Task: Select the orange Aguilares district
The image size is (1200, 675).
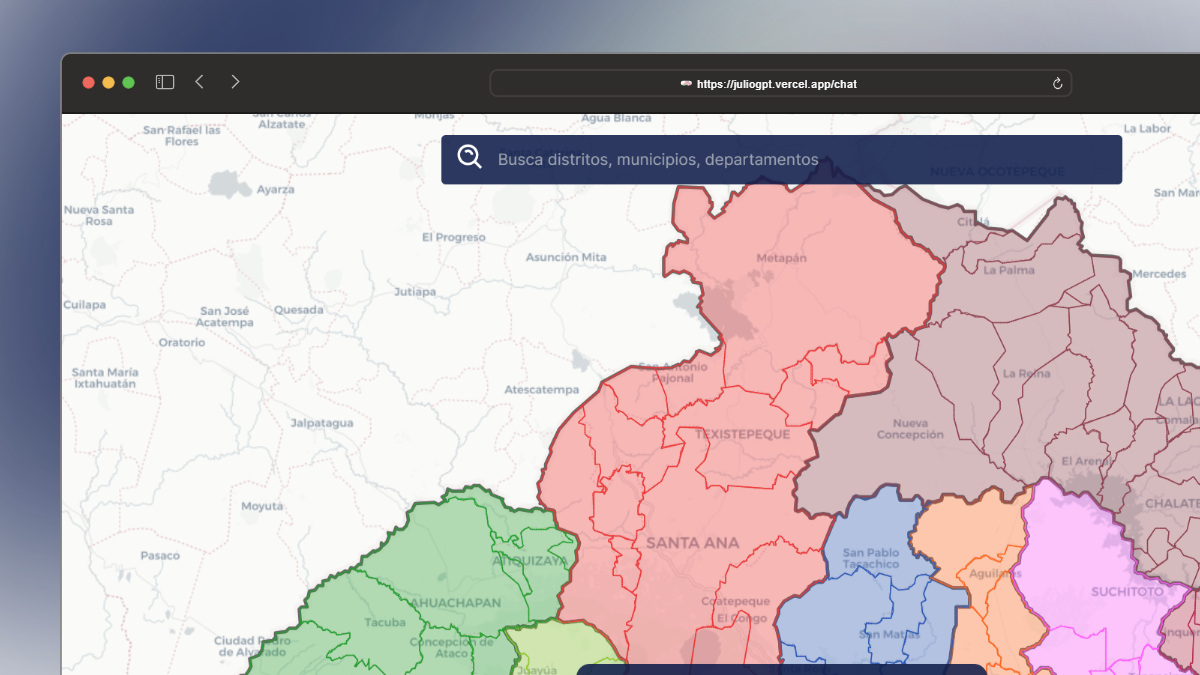Action: click(988, 574)
